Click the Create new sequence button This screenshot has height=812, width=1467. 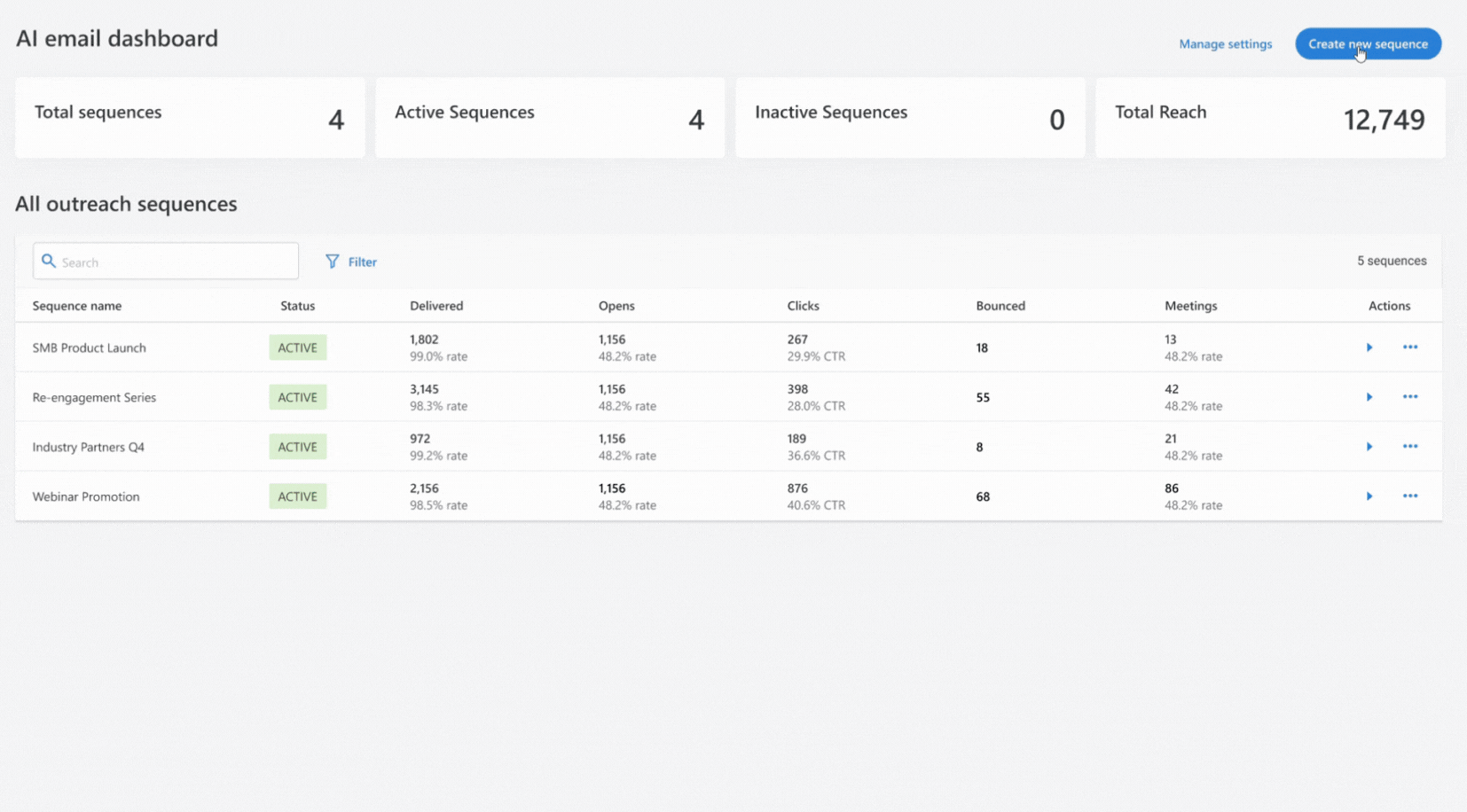coord(1368,43)
